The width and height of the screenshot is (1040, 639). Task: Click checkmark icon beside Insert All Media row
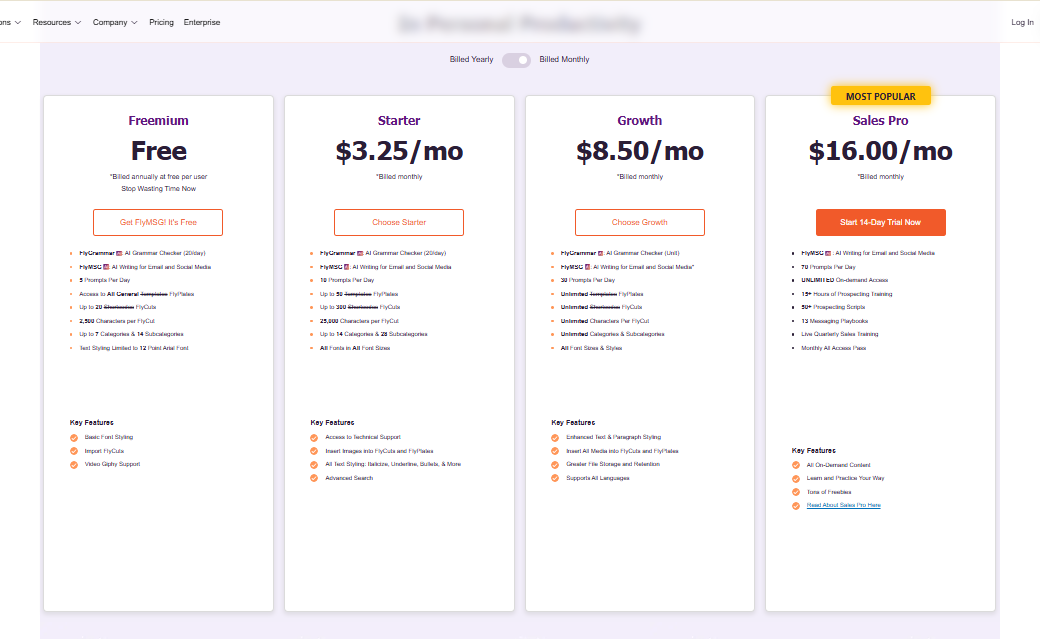[555, 451]
